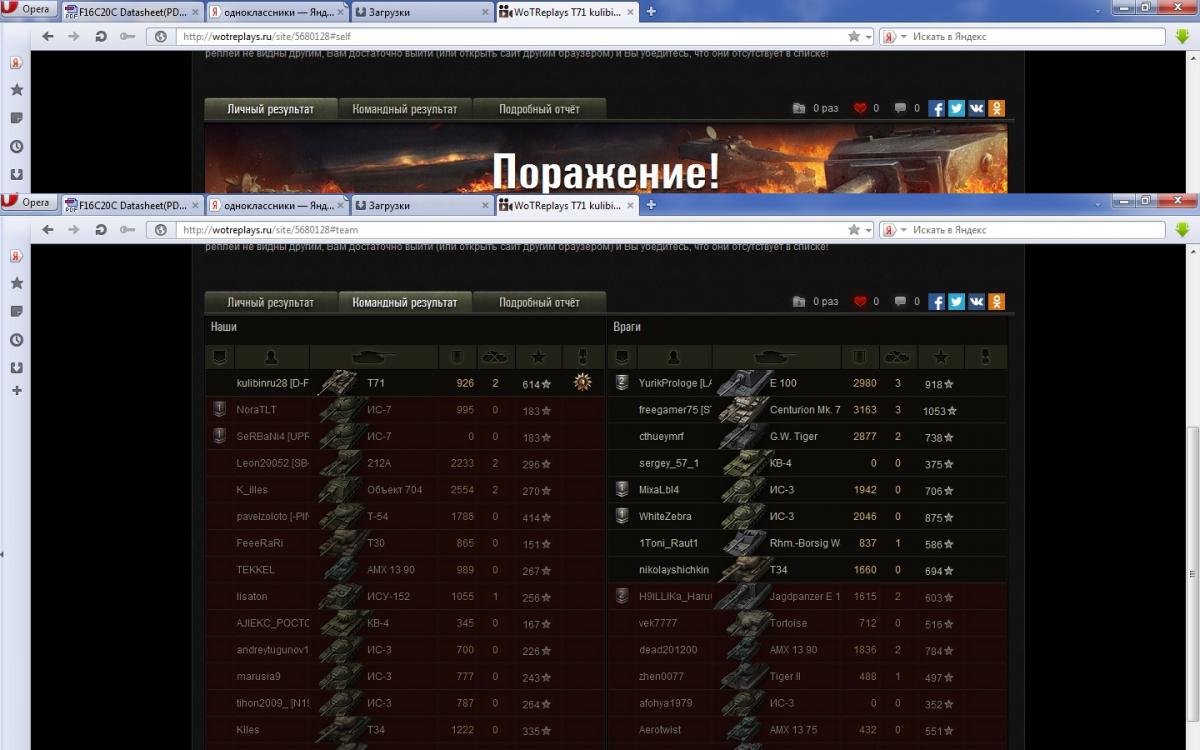Go back in the upper browser window
Screen dimensions: 1200x750
click(x=48, y=36)
